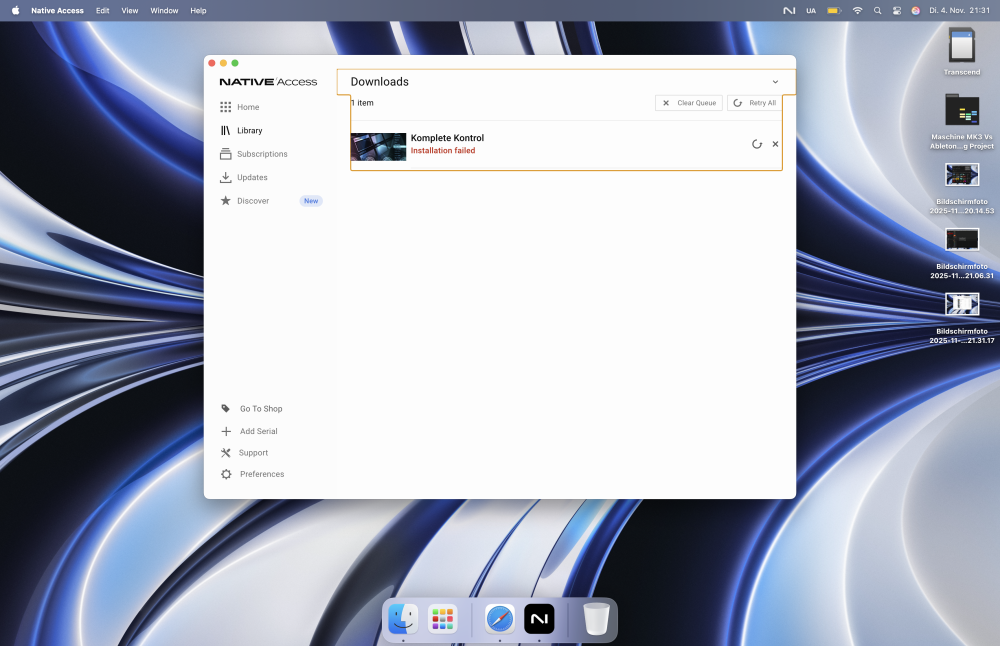Screen dimensions: 1000x646
Task: Open the Library section
Action: (241, 131)
